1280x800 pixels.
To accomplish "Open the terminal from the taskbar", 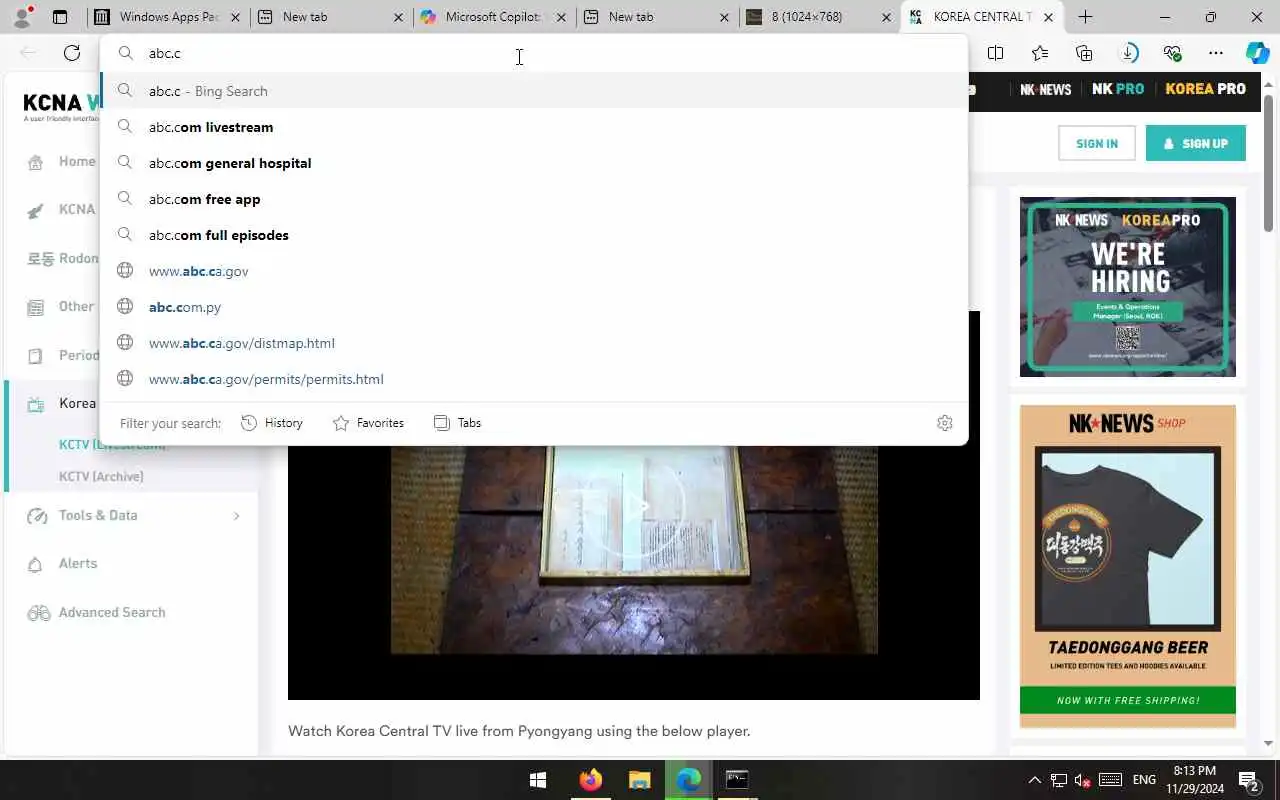I will [x=737, y=780].
